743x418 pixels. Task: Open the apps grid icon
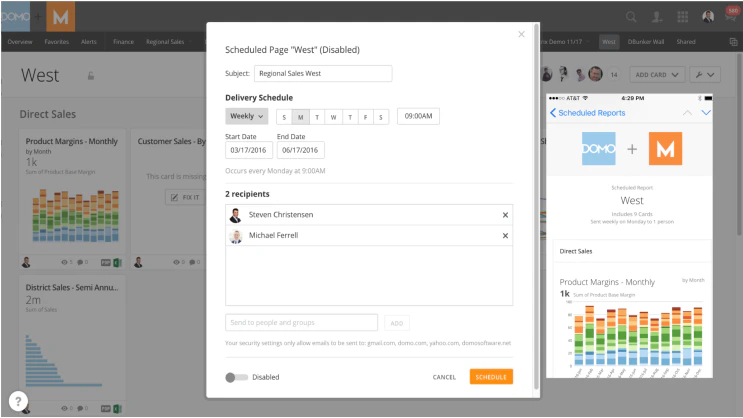[x=682, y=17]
